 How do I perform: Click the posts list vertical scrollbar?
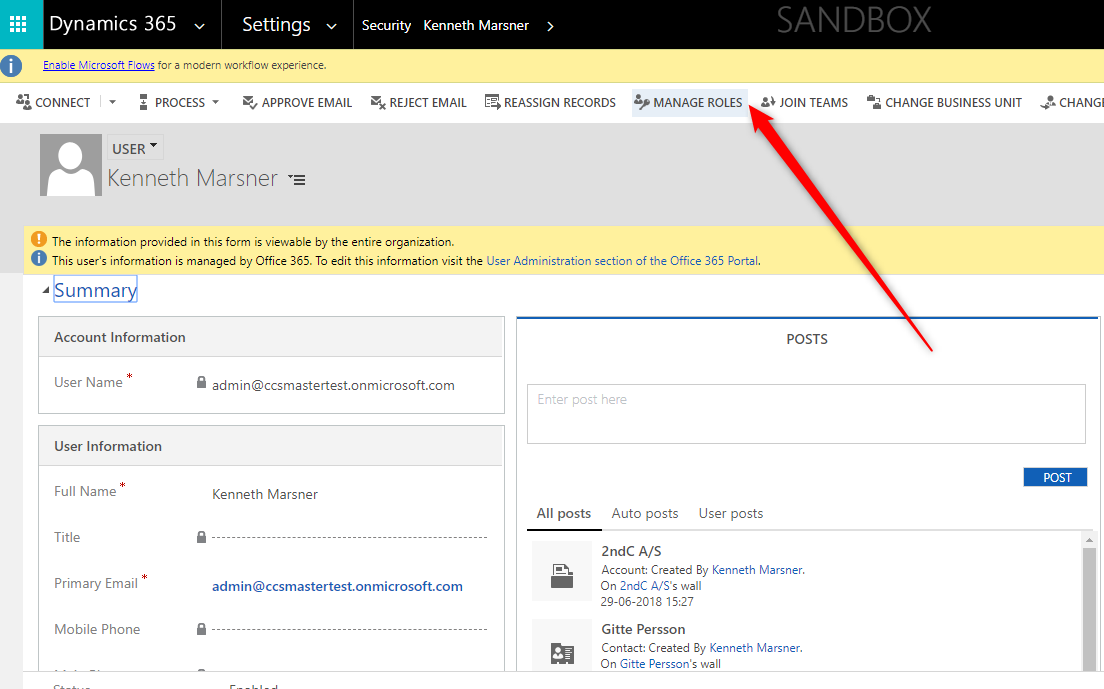[1090, 600]
